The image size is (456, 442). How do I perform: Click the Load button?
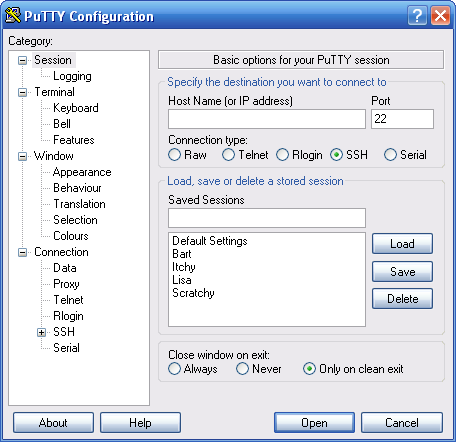click(402, 244)
